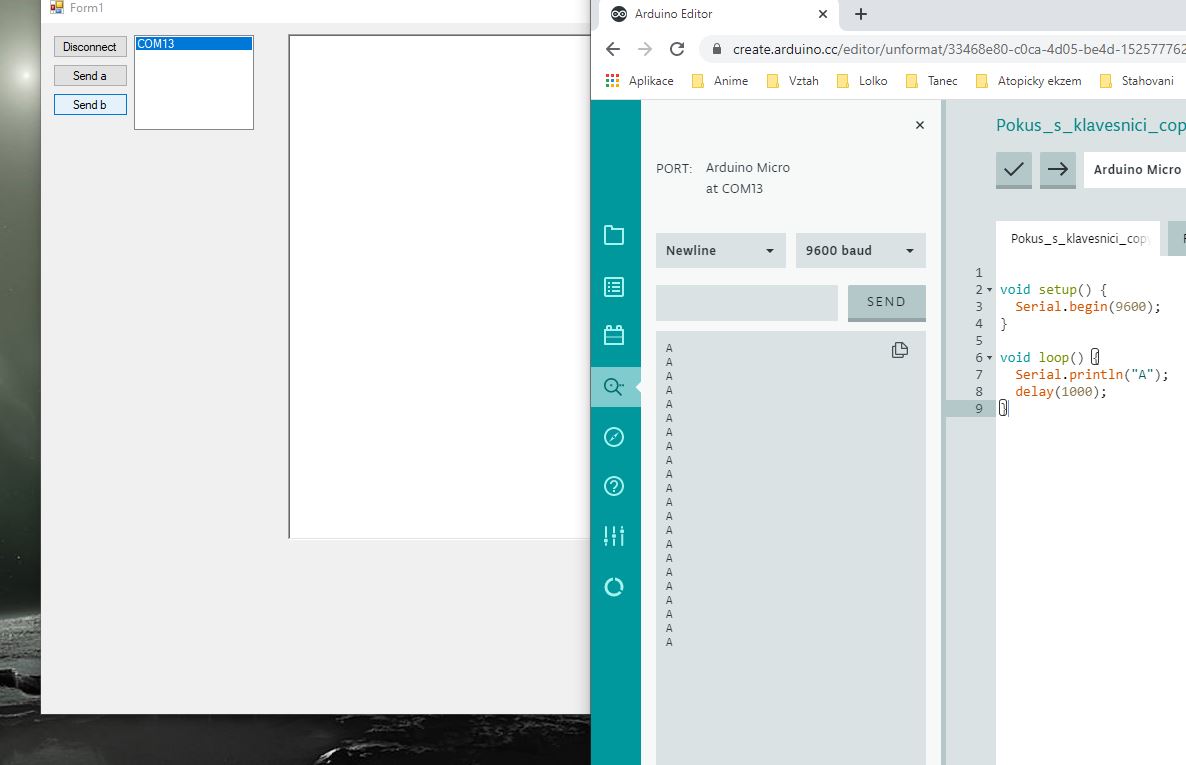Click the Verify checkmark button
This screenshot has height=765, width=1186.
1014,170
